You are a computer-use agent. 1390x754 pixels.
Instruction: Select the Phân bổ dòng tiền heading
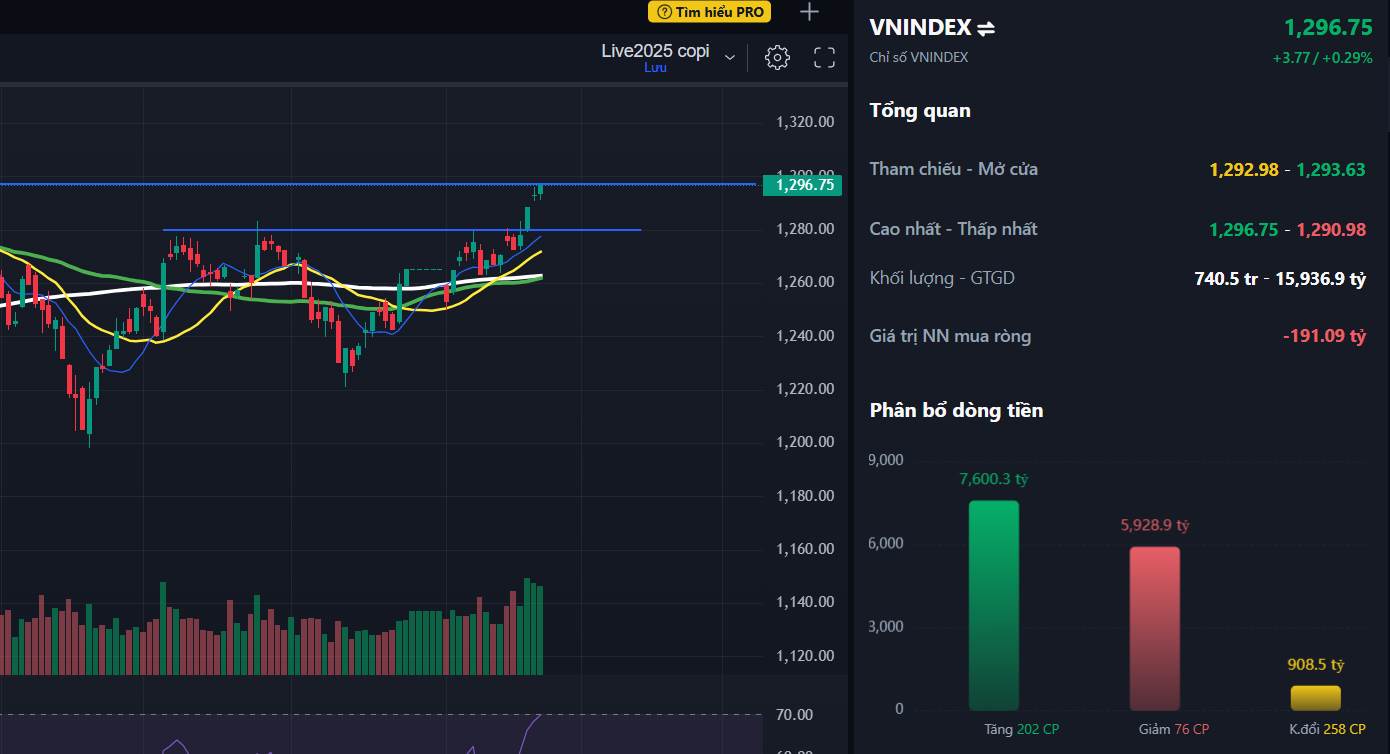(x=956, y=411)
